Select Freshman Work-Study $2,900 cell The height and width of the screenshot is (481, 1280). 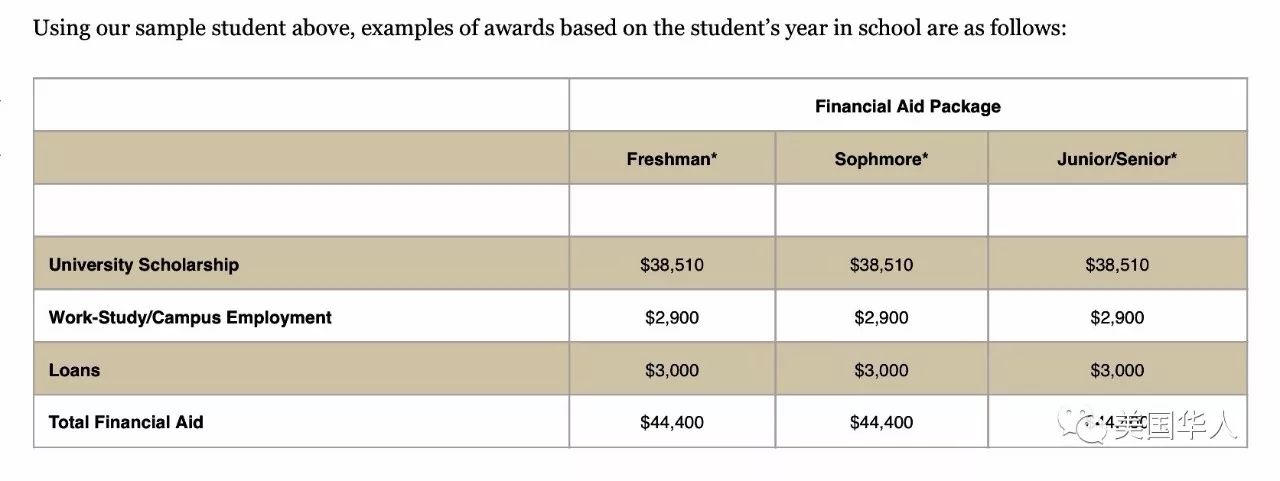click(x=672, y=318)
